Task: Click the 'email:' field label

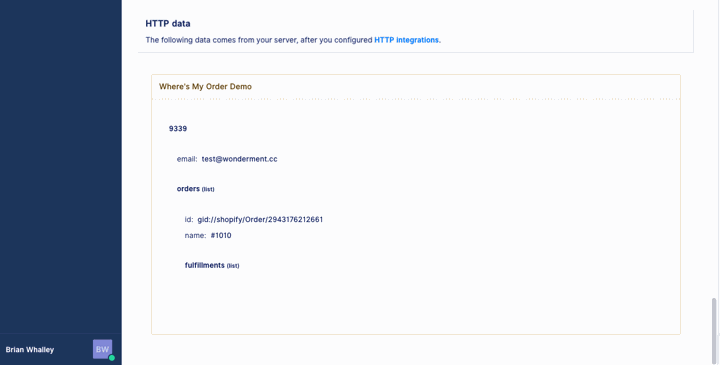Action: click(x=187, y=159)
